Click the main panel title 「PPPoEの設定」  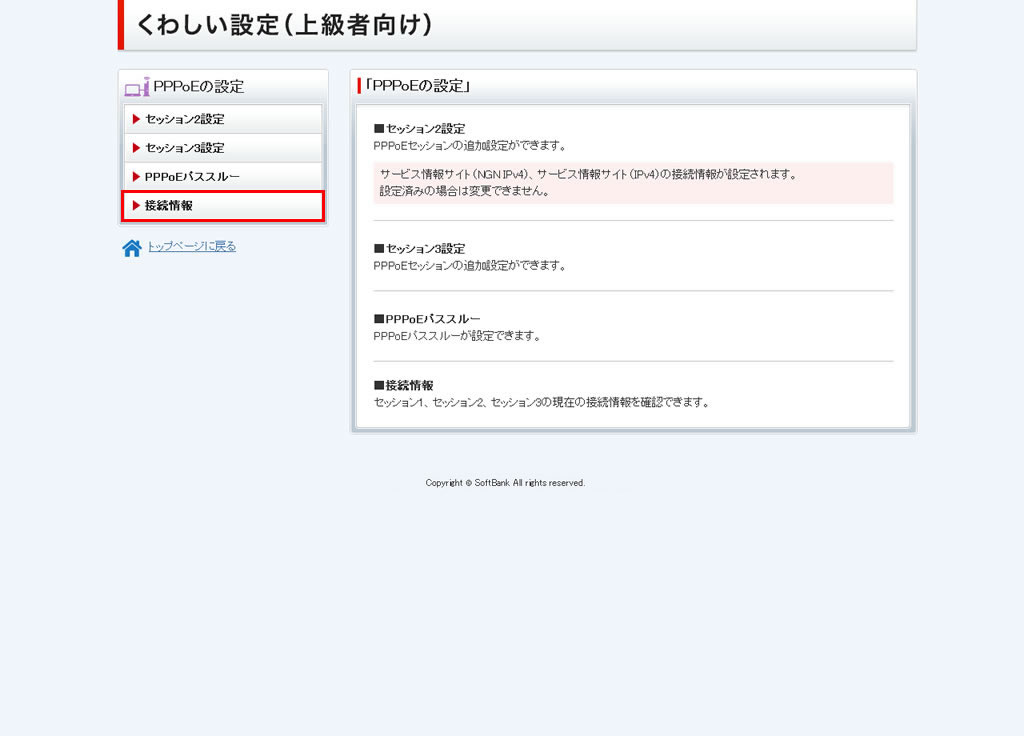pyautogui.click(x=418, y=86)
